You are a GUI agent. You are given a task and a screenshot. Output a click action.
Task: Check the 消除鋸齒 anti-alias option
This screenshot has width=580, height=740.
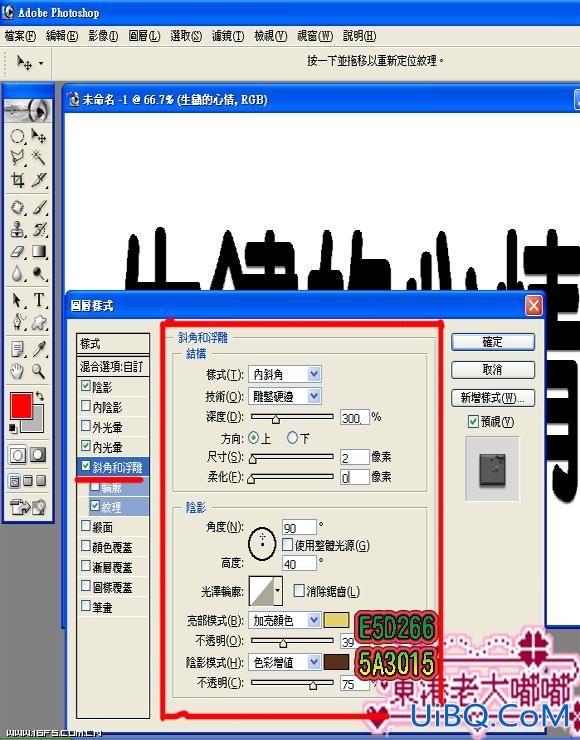tap(299, 590)
